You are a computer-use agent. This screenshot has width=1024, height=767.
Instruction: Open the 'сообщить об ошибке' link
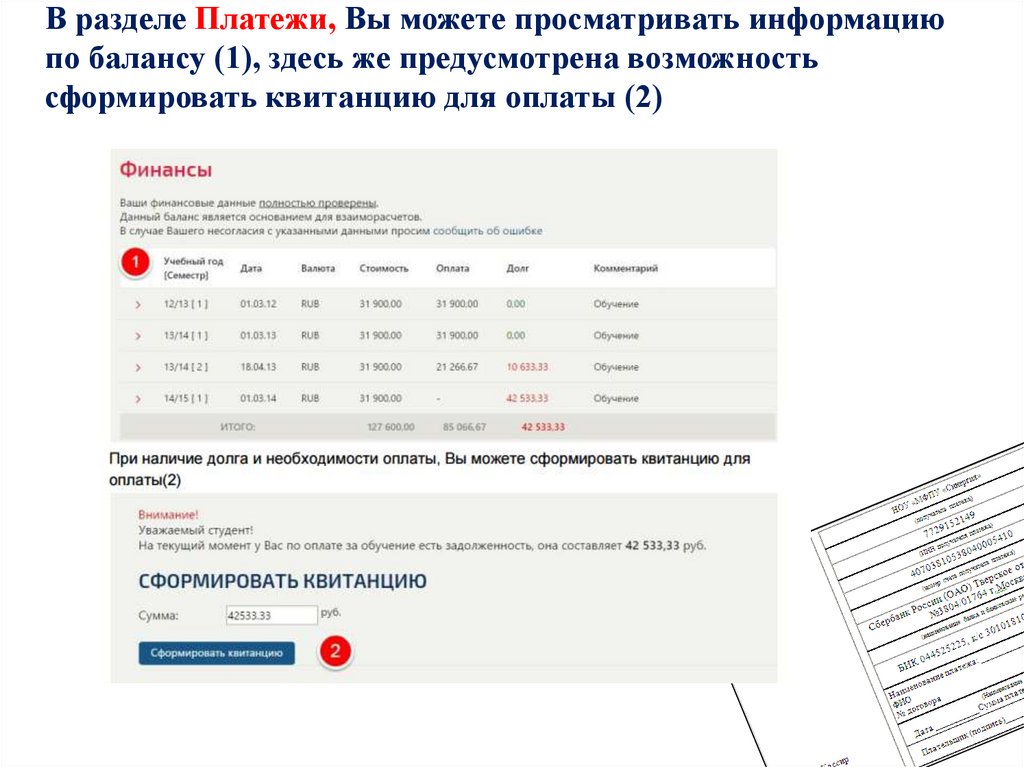click(487, 231)
